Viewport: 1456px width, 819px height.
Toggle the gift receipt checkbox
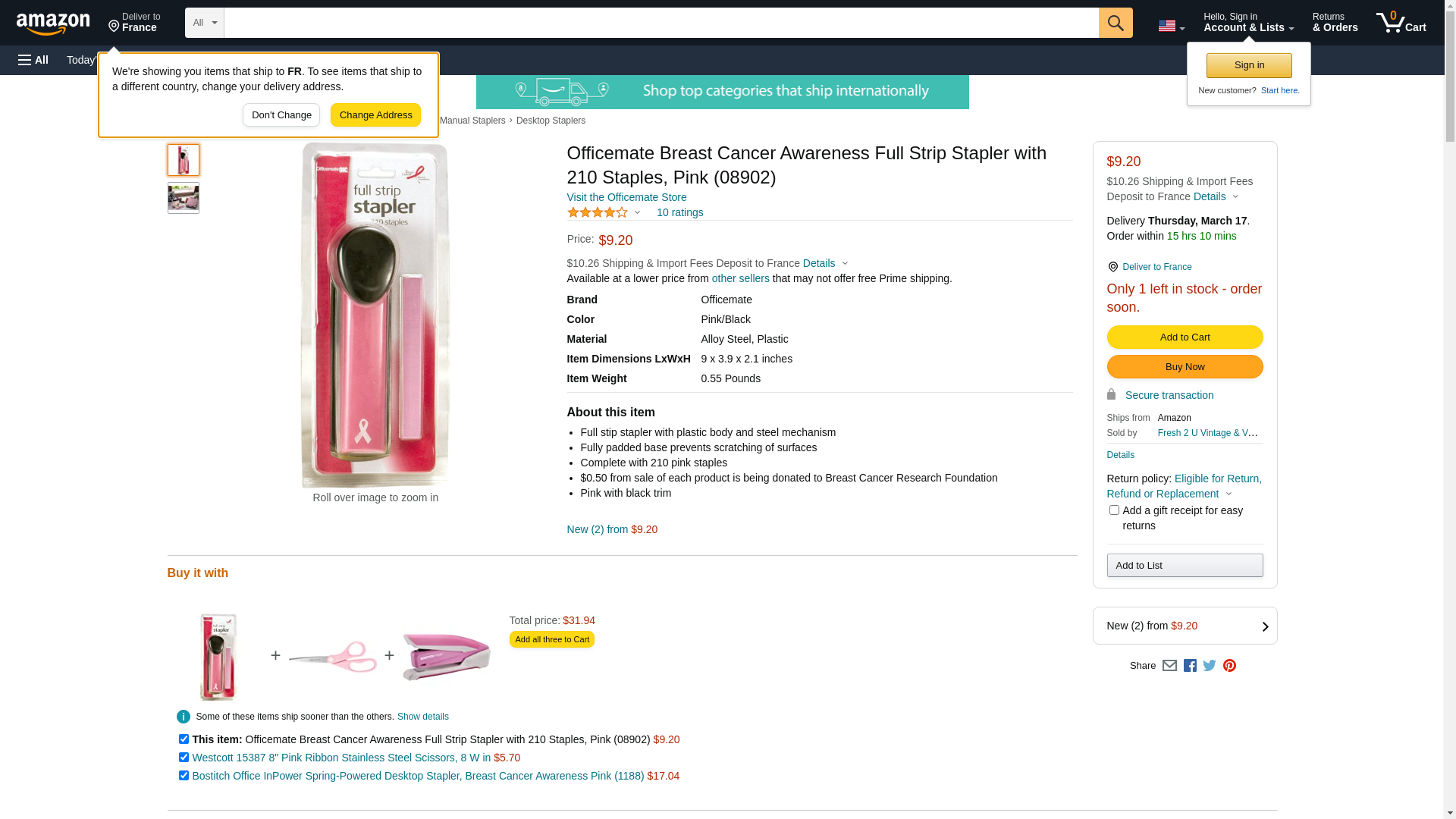1114,510
